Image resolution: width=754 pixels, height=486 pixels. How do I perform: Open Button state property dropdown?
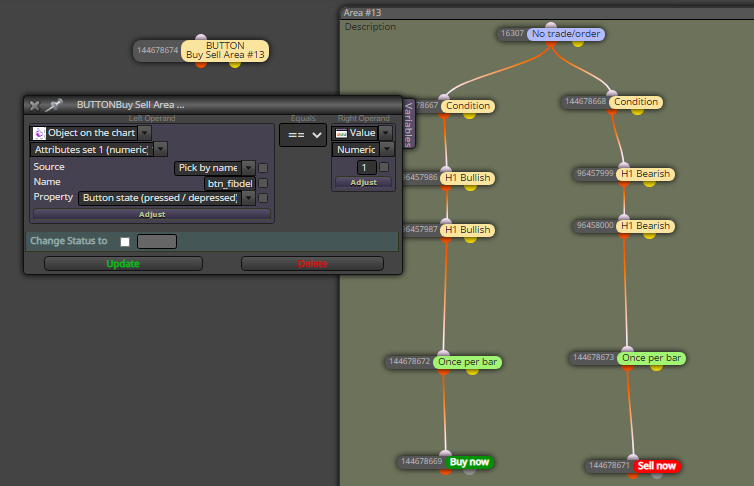[249, 198]
